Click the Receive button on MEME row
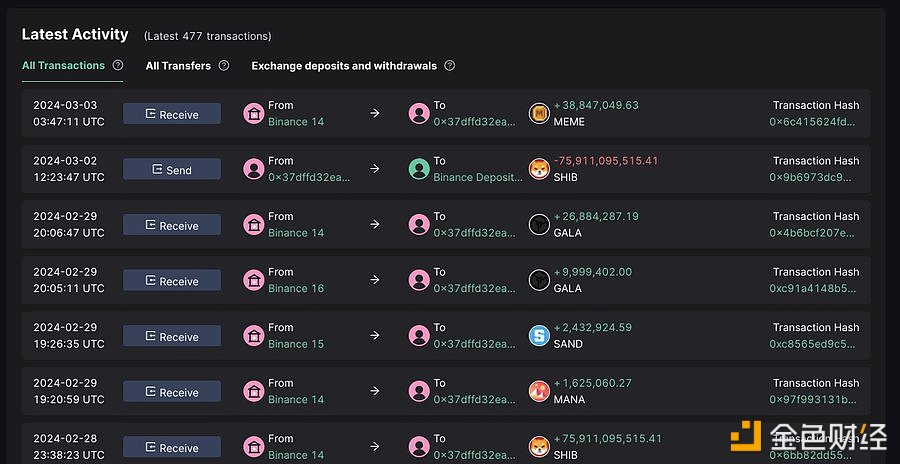This screenshot has height=464, width=900. (172, 114)
